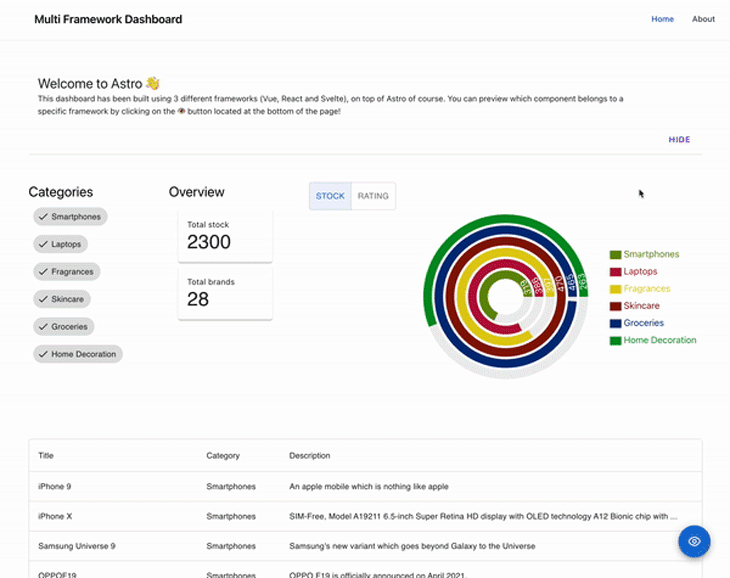Click the Multi Framework Dashboard title
This screenshot has width=730, height=578.
point(108,19)
